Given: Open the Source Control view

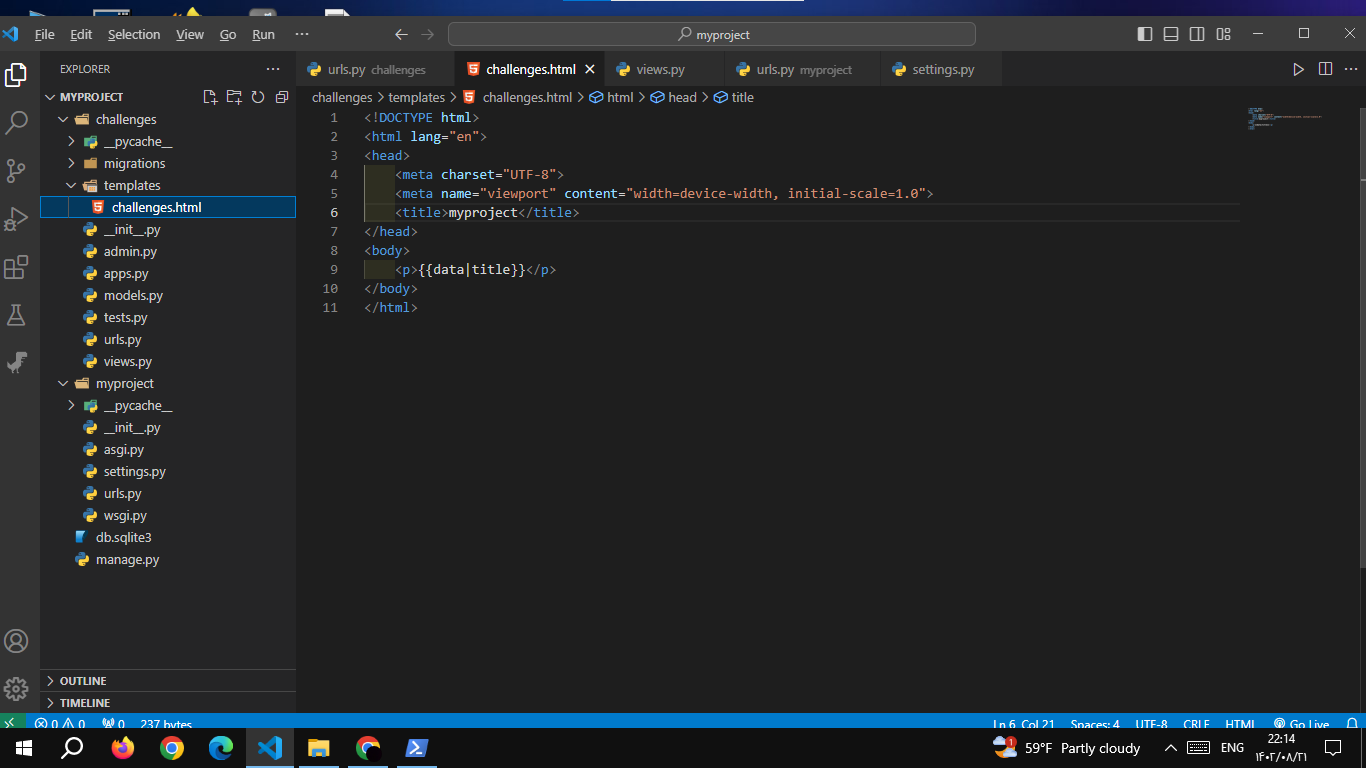Looking at the screenshot, I should click(17, 171).
